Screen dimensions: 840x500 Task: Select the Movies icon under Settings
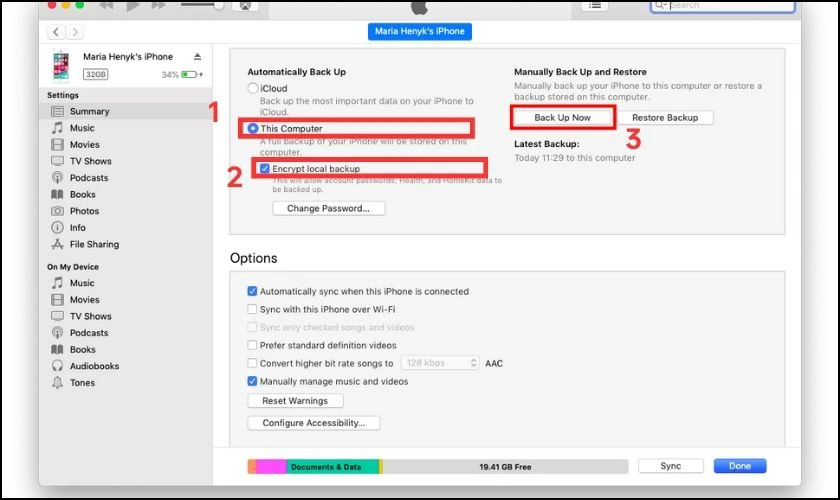tap(57, 145)
